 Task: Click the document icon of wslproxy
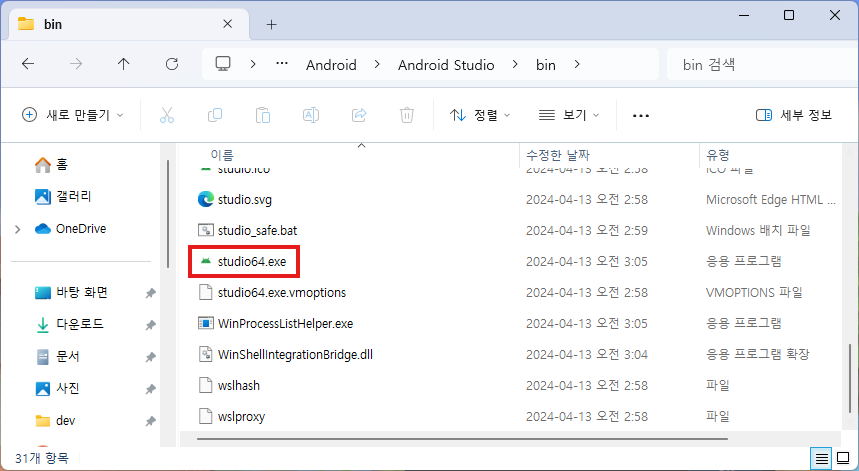point(205,416)
